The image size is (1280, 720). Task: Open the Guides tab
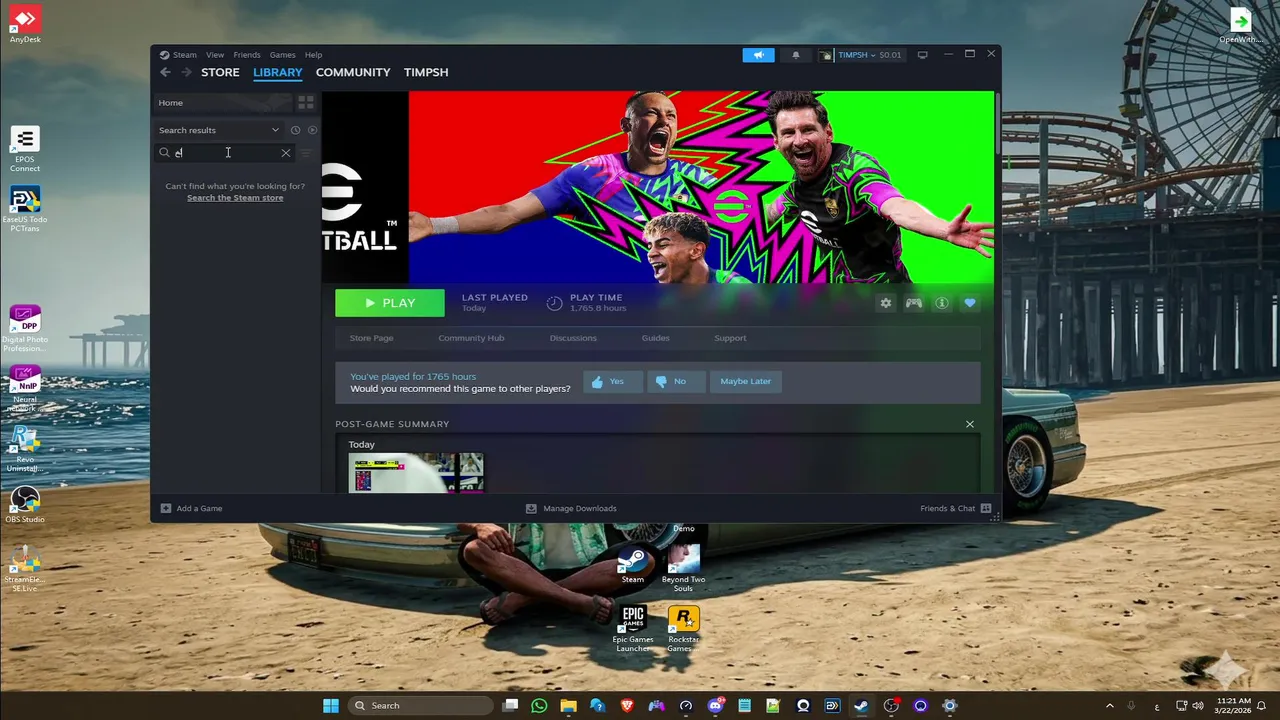click(656, 338)
